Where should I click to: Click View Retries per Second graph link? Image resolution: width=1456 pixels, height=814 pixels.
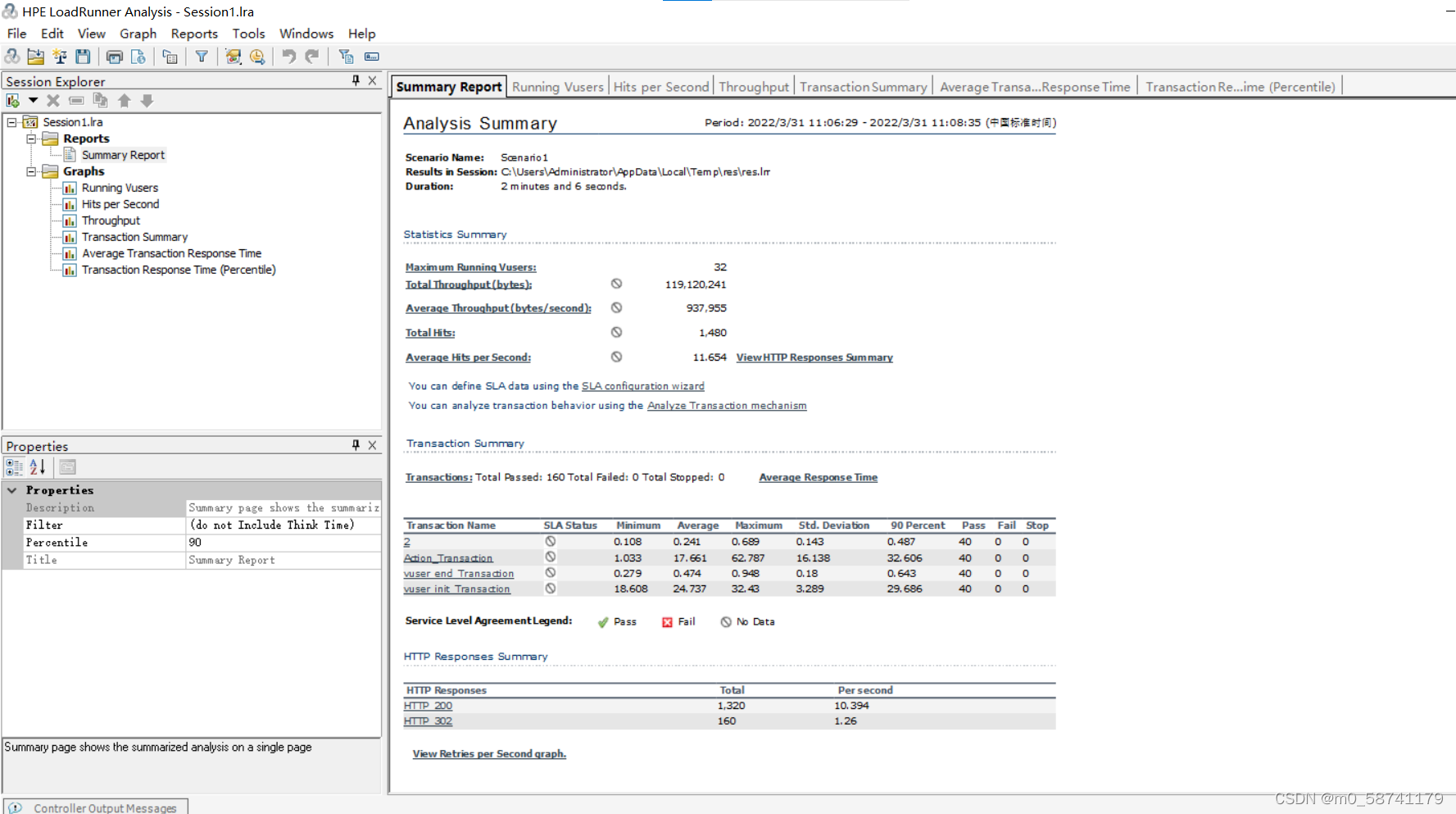tap(489, 754)
